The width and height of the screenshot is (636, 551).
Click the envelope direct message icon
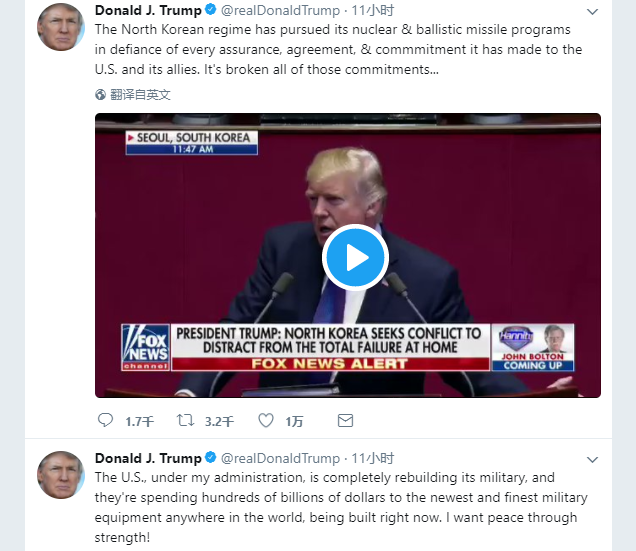pyautogui.click(x=345, y=421)
